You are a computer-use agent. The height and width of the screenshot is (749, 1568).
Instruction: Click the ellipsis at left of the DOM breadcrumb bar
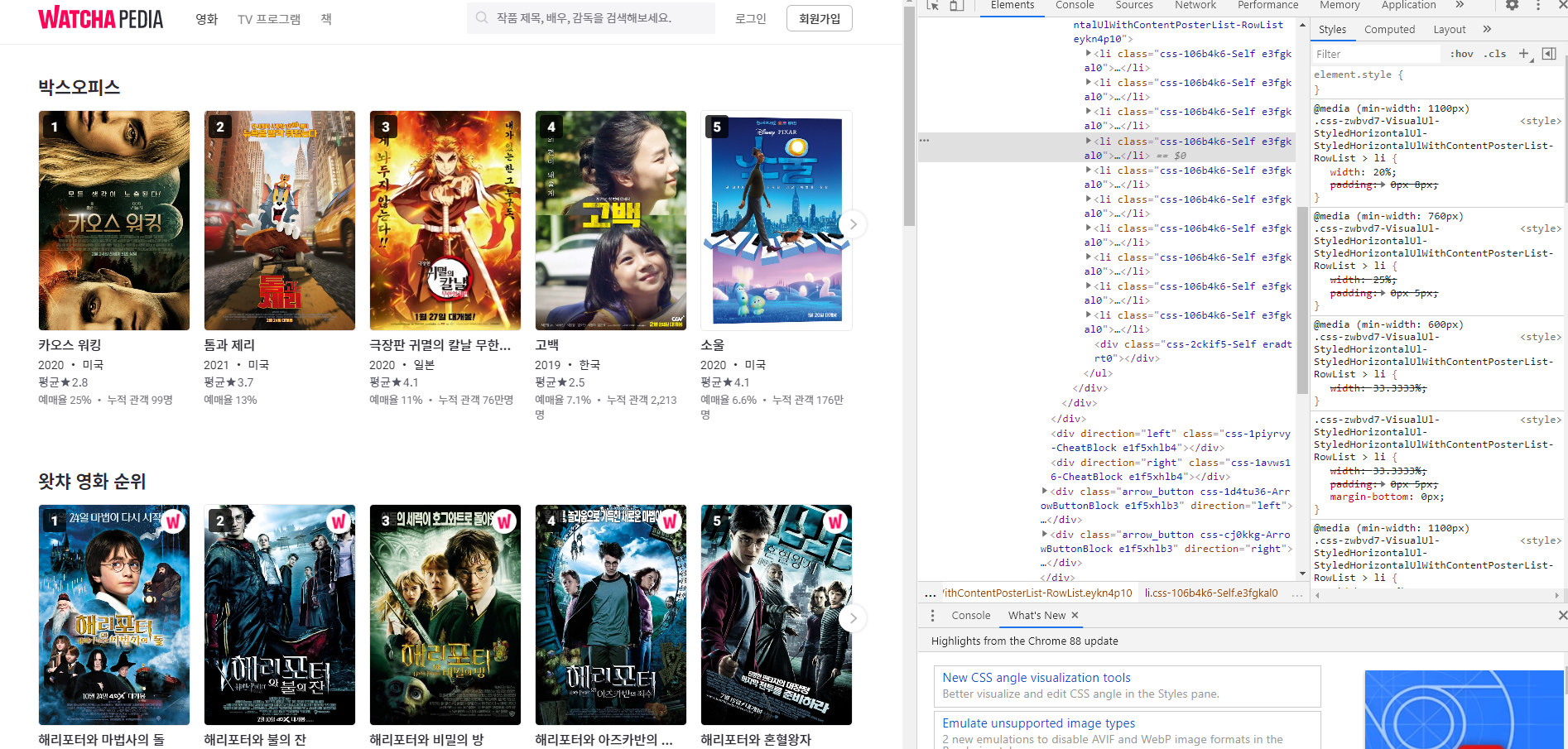click(931, 593)
